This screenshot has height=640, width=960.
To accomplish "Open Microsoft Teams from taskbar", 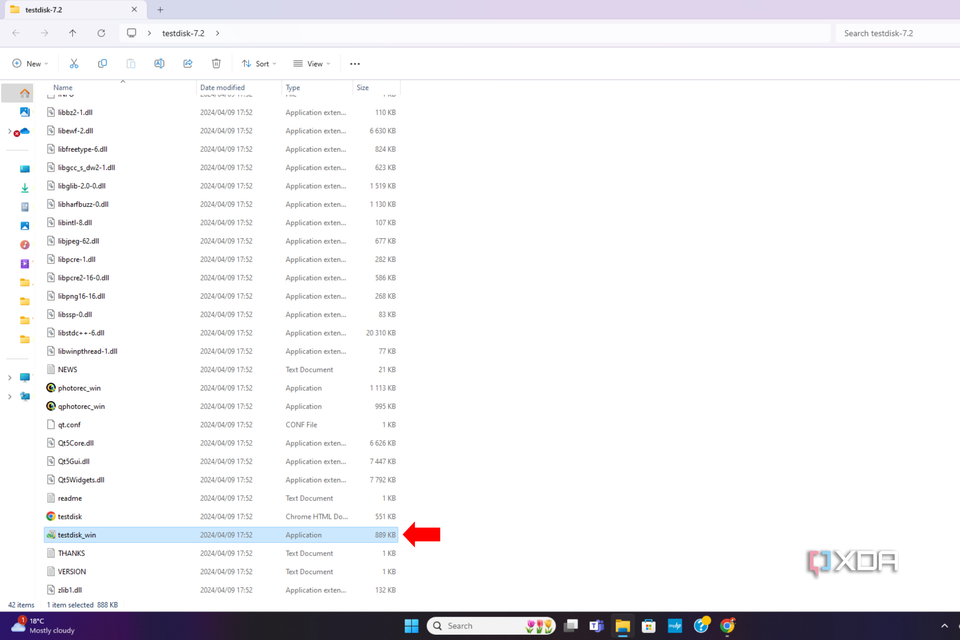I will (x=596, y=625).
